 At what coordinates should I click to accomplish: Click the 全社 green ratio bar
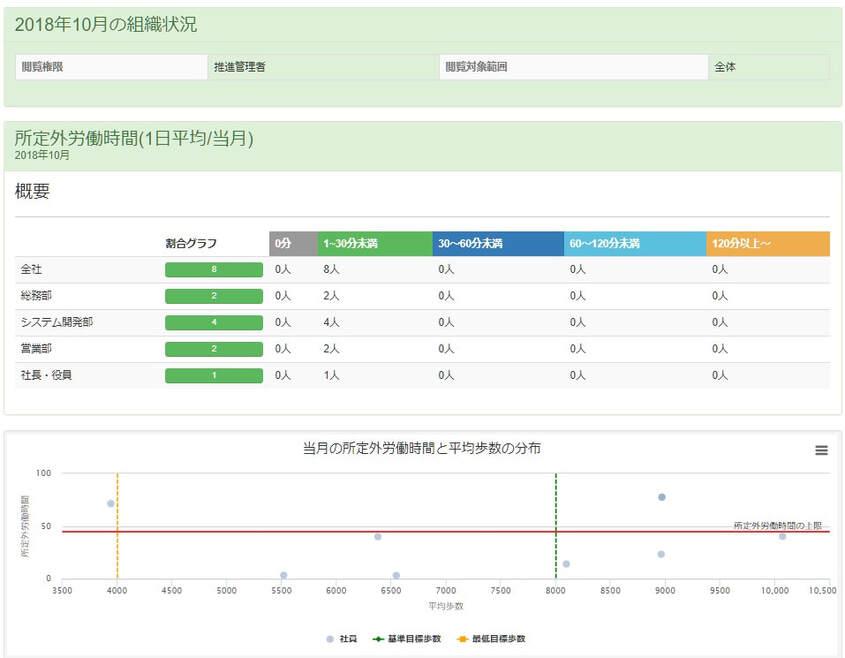(214, 269)
